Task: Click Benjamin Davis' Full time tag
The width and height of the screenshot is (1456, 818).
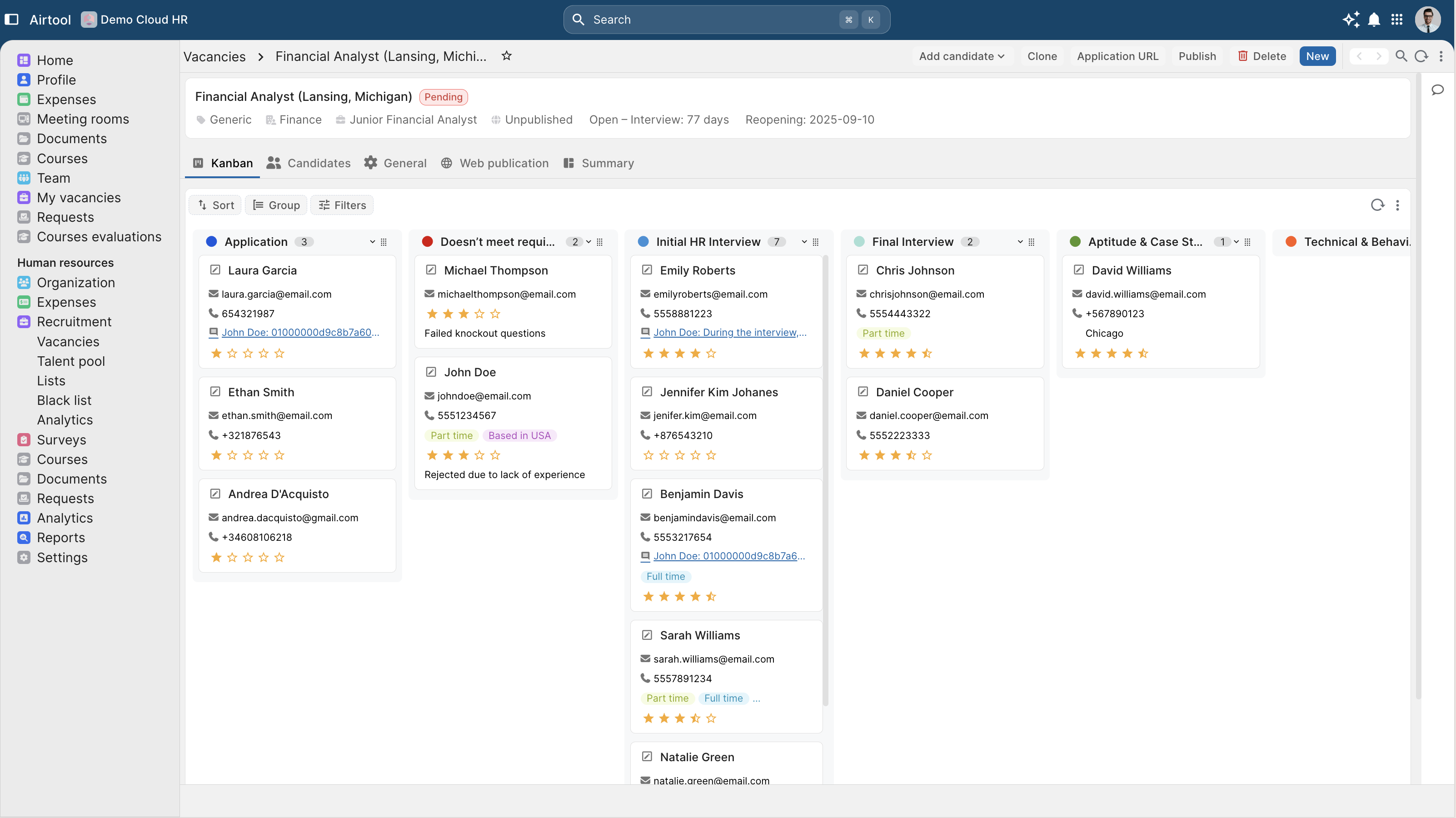Action: coord(666,577)
